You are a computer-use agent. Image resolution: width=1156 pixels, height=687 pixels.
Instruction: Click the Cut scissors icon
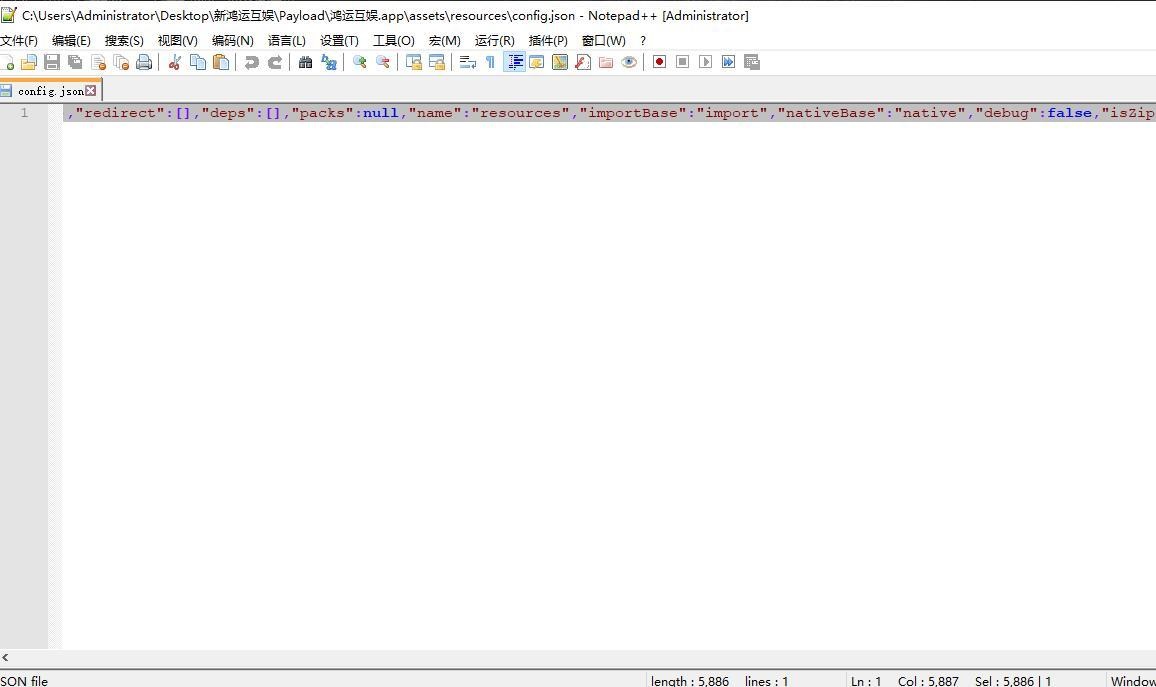pyautogui.click(x=174, y=62)
